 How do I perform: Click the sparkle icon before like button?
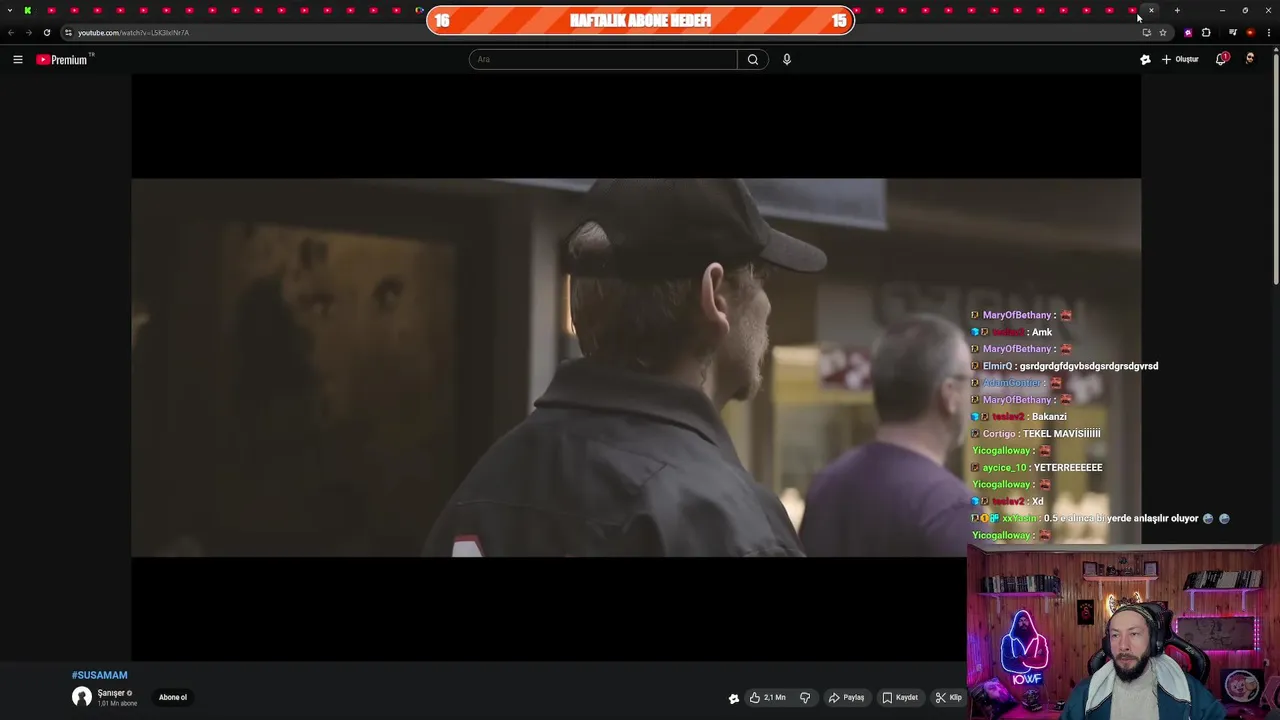coord(734,698)
